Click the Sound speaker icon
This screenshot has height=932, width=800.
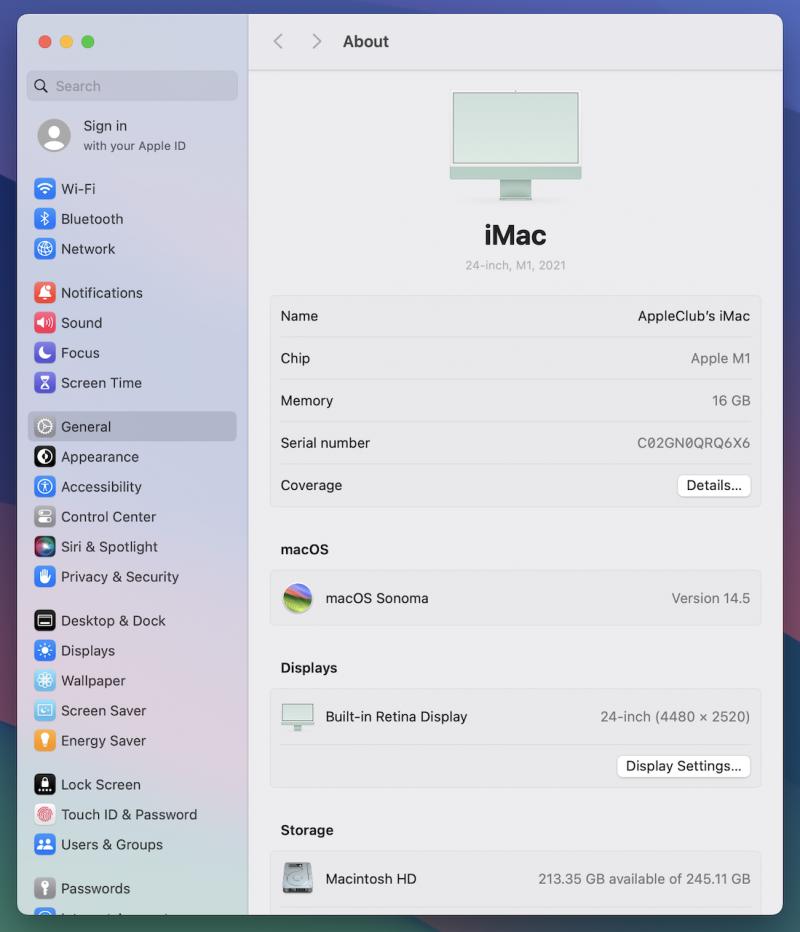point(45,323)
